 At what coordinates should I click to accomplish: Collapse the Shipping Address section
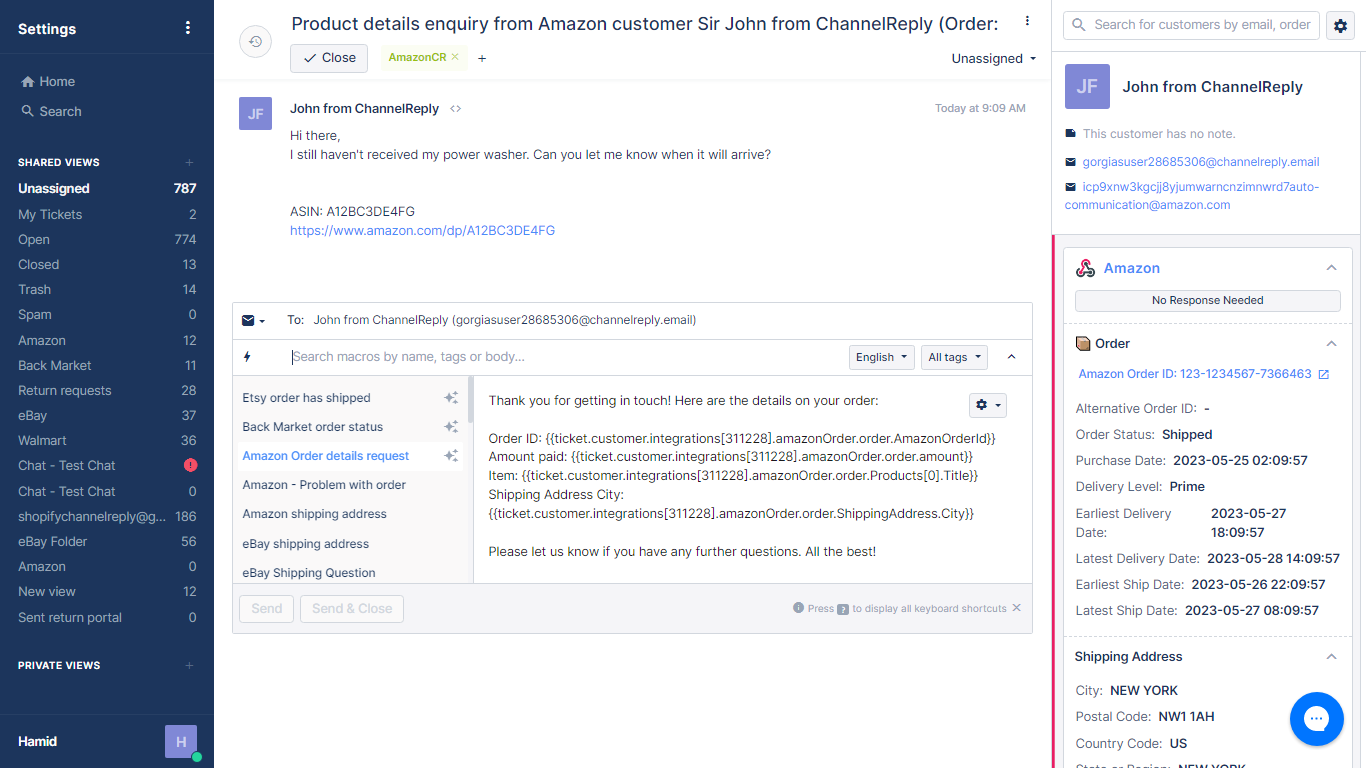pyautogui.click(x=1331, y=657)
